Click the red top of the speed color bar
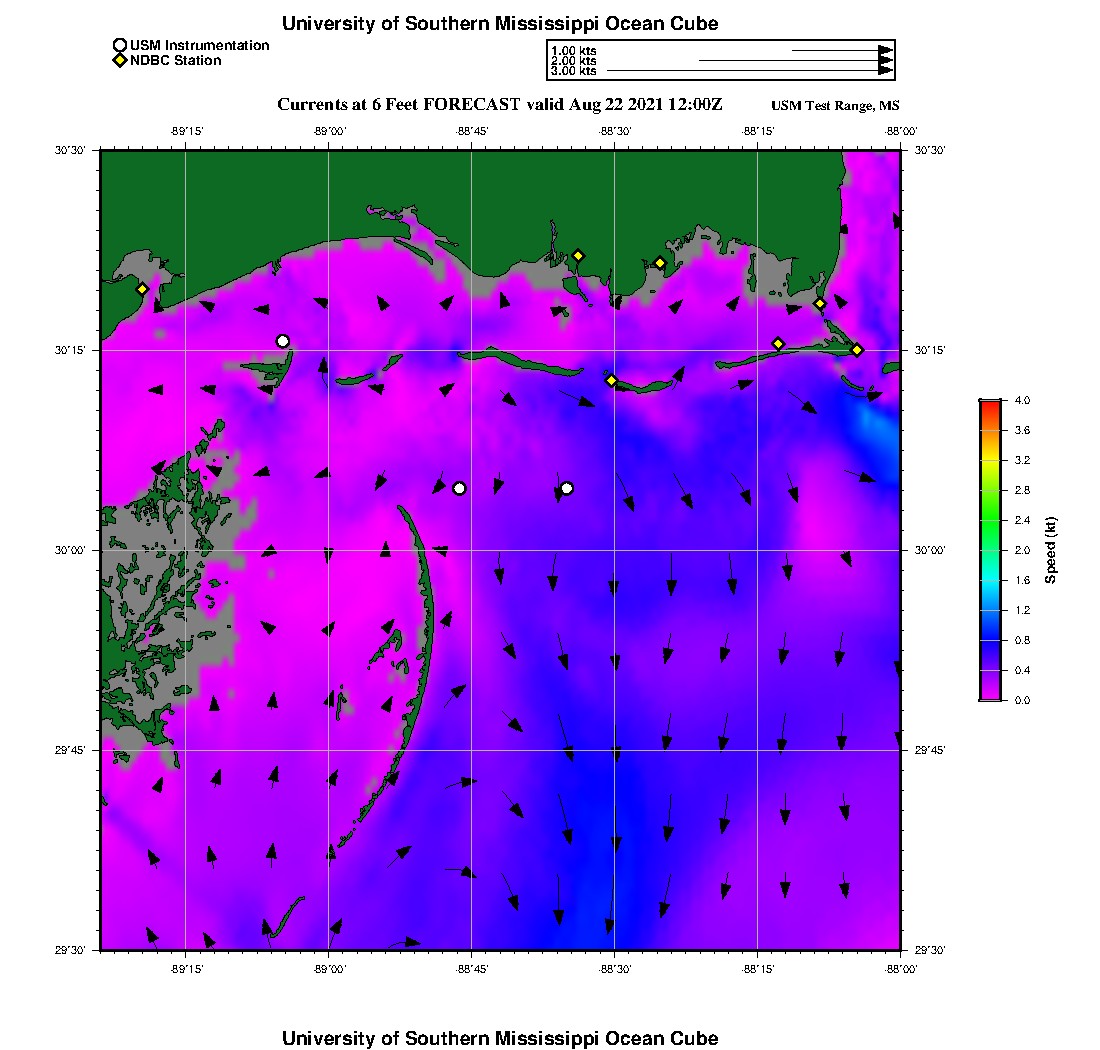This screenshot has height=1050, width=1100. tap(990, 404)
